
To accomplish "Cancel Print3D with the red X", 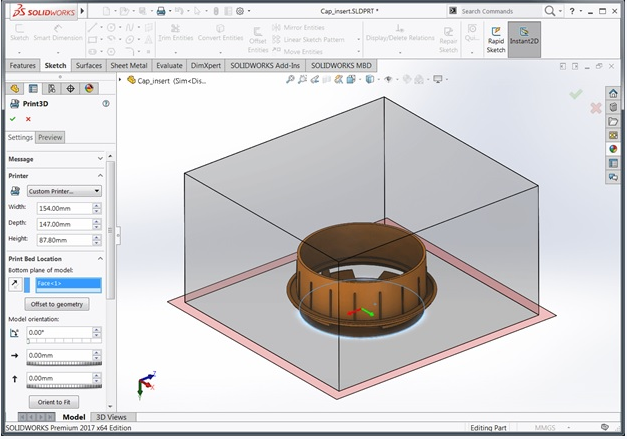I will point(28,118).
